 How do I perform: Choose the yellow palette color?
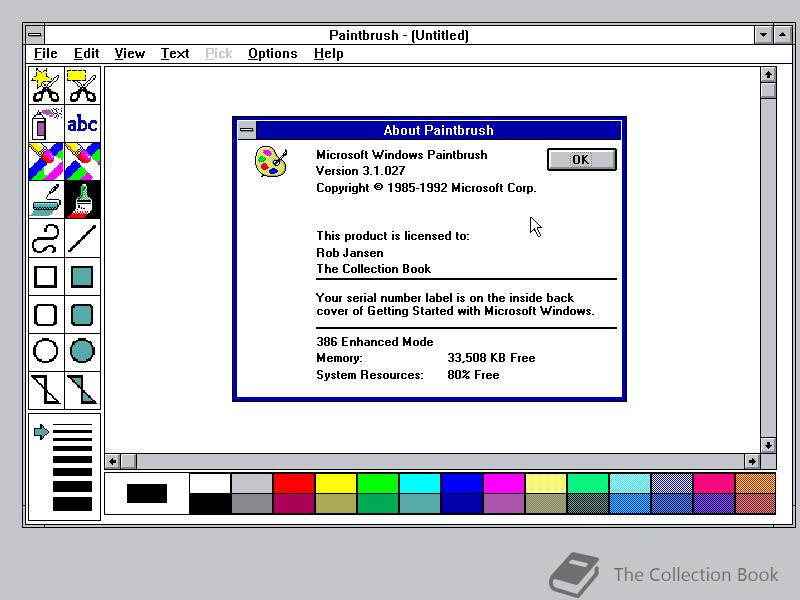[336, 483]
